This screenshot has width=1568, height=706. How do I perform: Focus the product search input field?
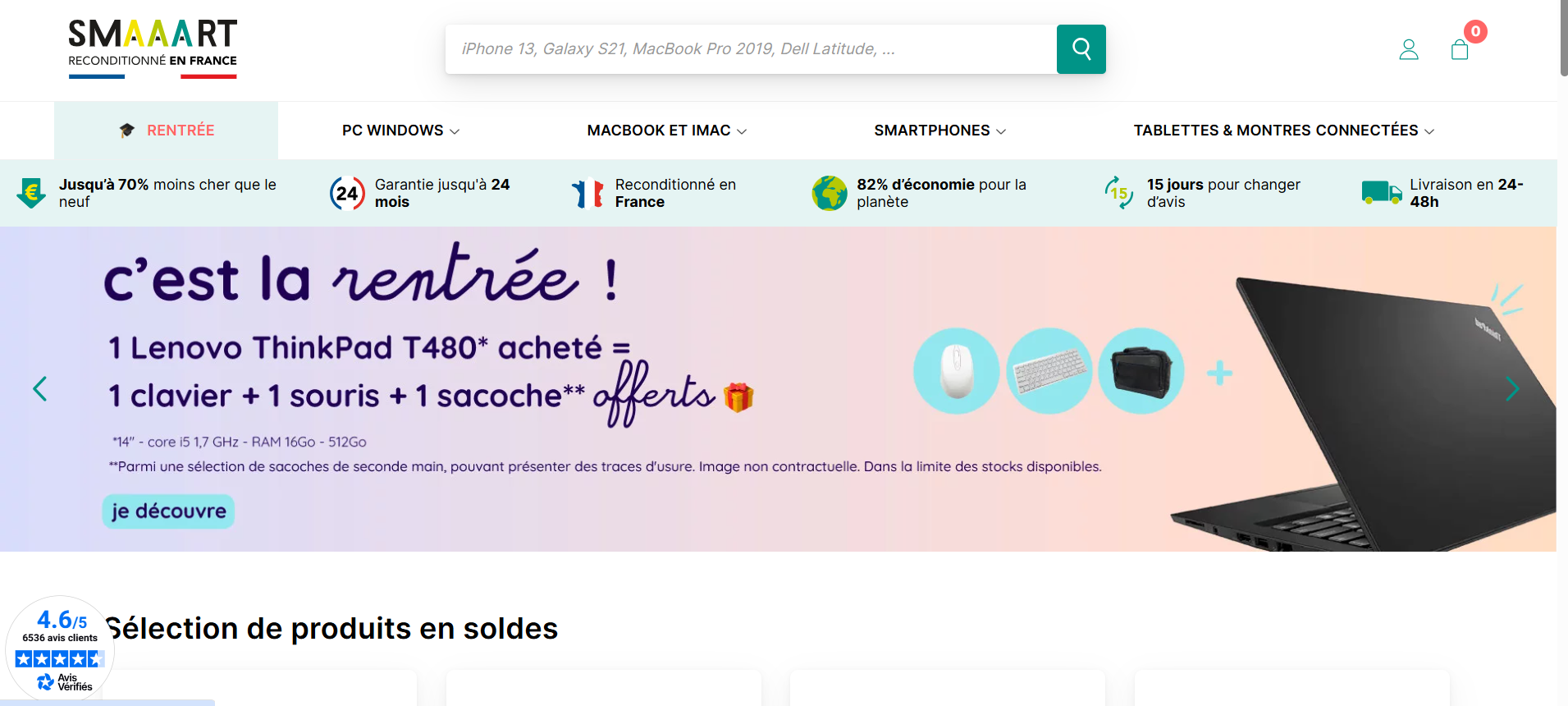pos(751,49)
